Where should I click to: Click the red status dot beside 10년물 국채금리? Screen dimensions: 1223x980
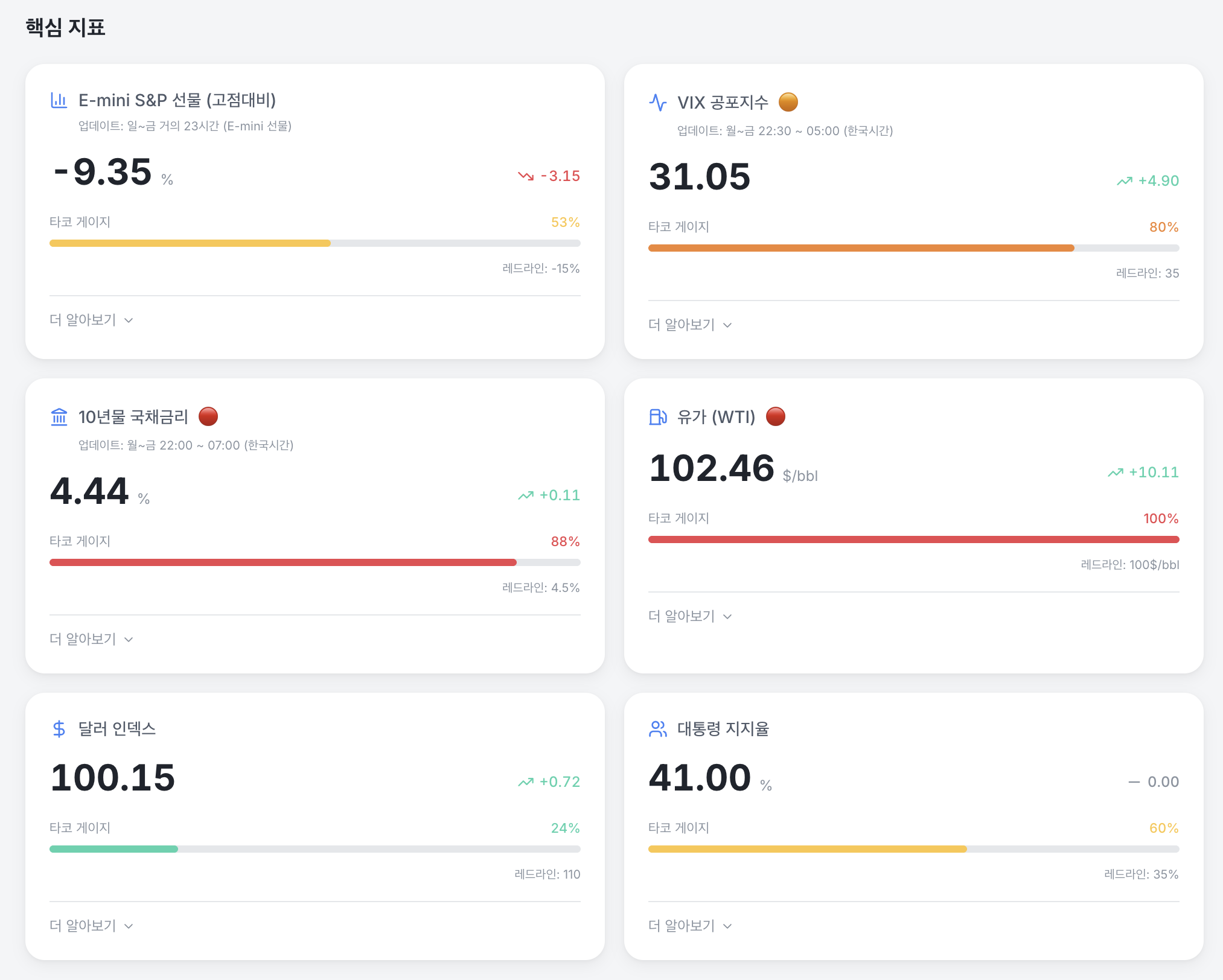(x=208, y=416)
